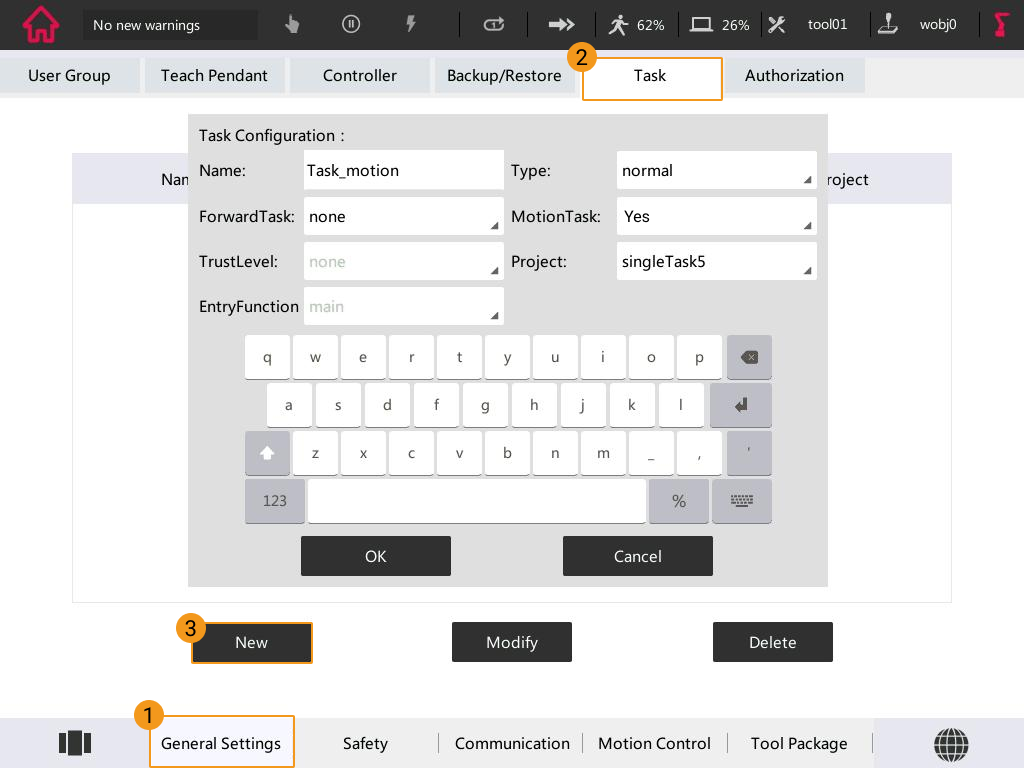
Task: Open the Type dropdown showing normal
Action: [x=717, y=171]
